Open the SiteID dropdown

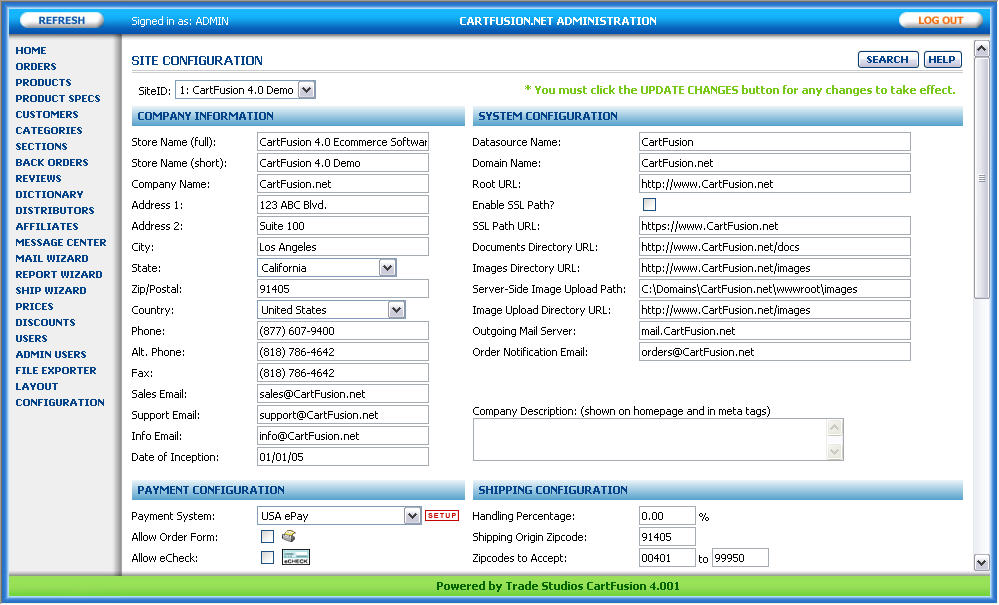tap(245, 90)
